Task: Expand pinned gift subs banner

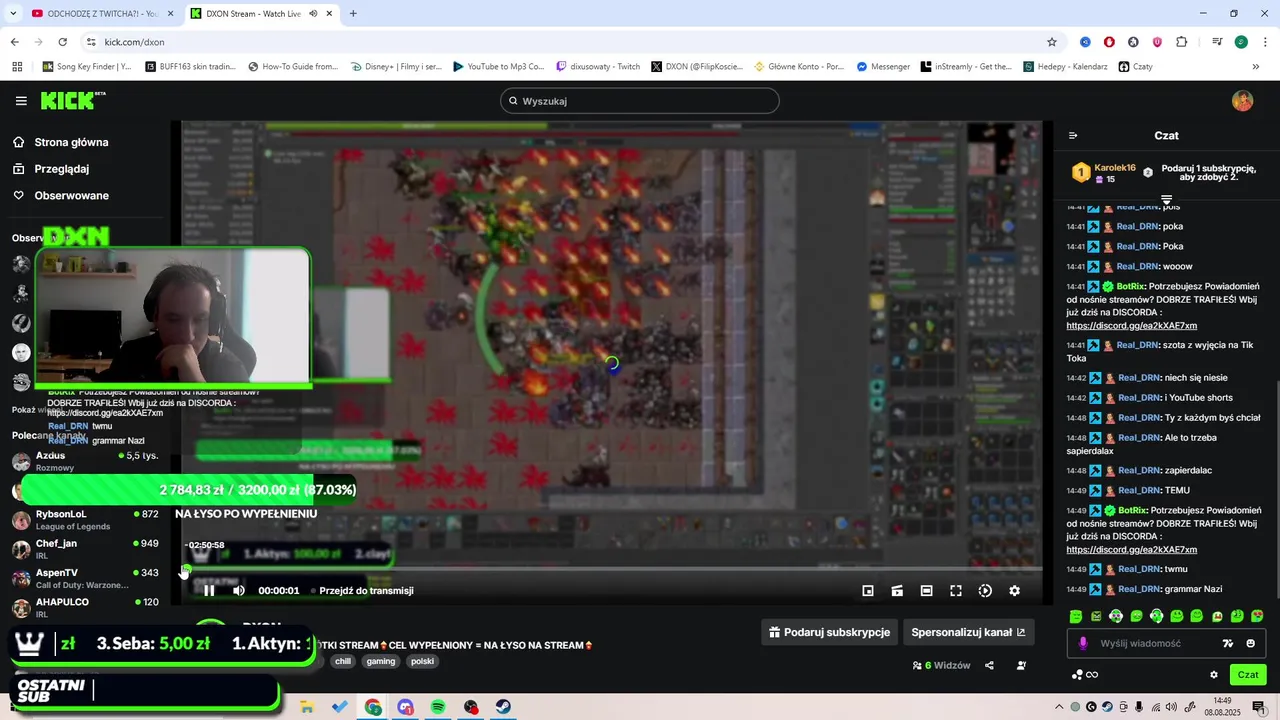Action: (1166, 200)
